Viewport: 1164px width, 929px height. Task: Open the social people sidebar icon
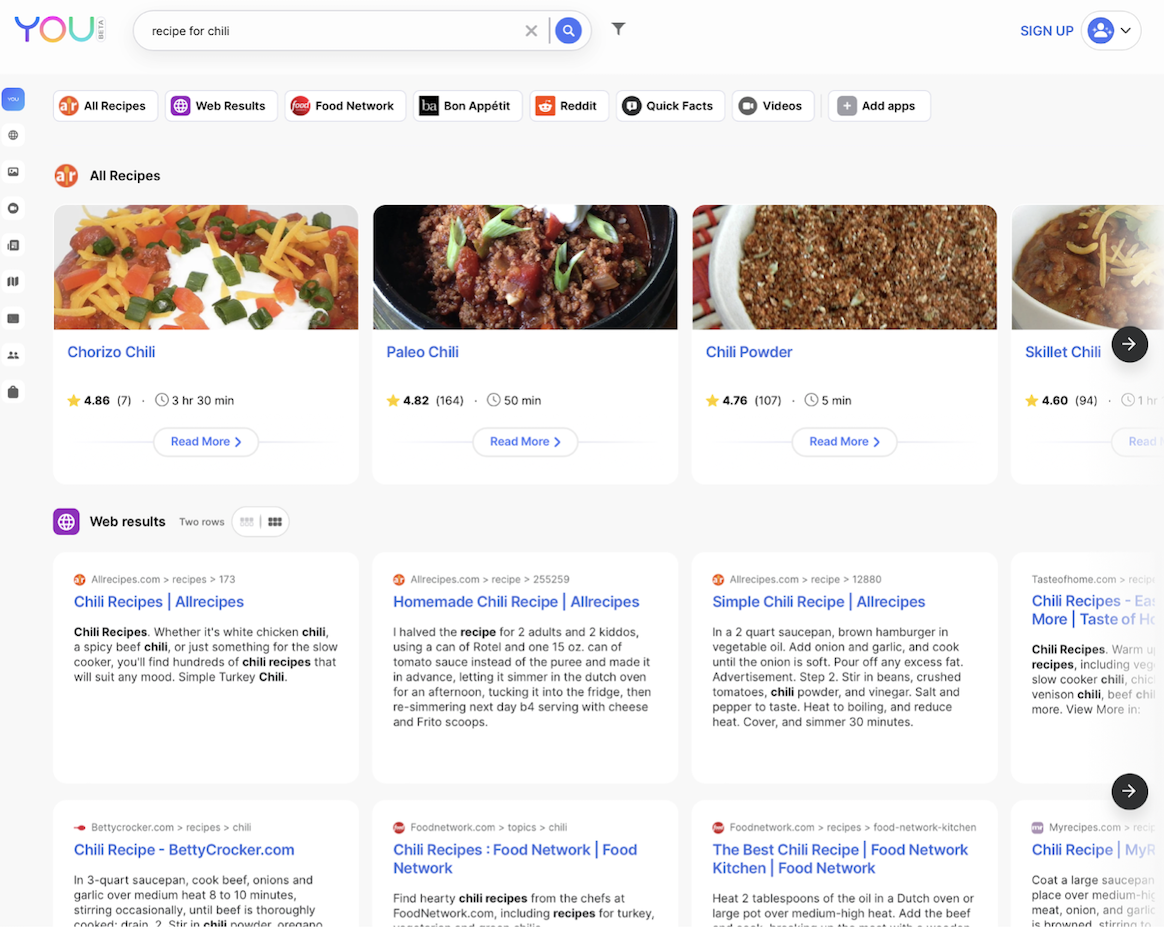point(13,355)
